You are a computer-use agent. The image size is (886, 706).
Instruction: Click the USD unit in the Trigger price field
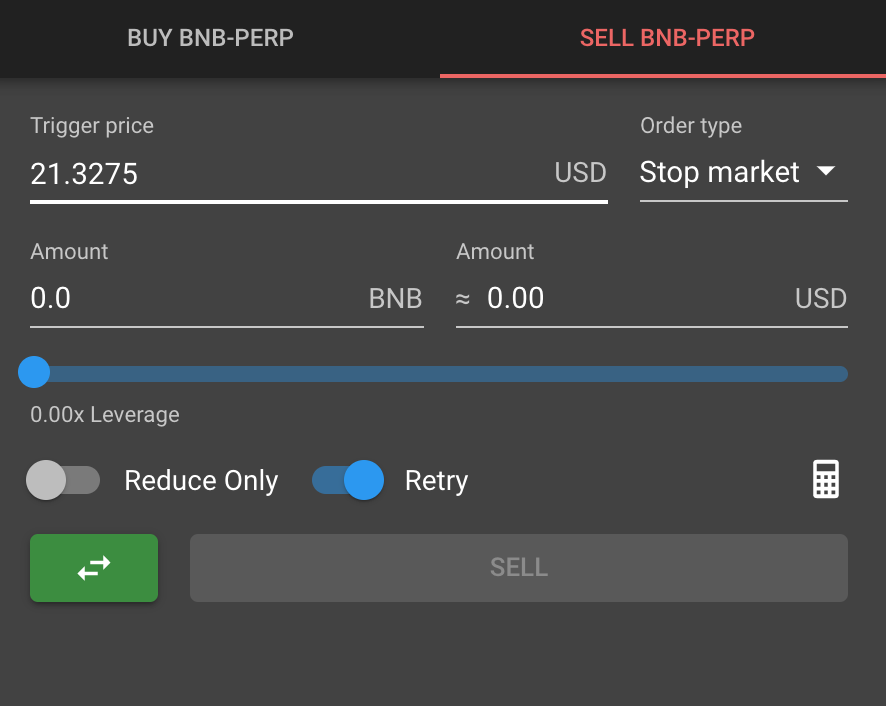(580, 172)
